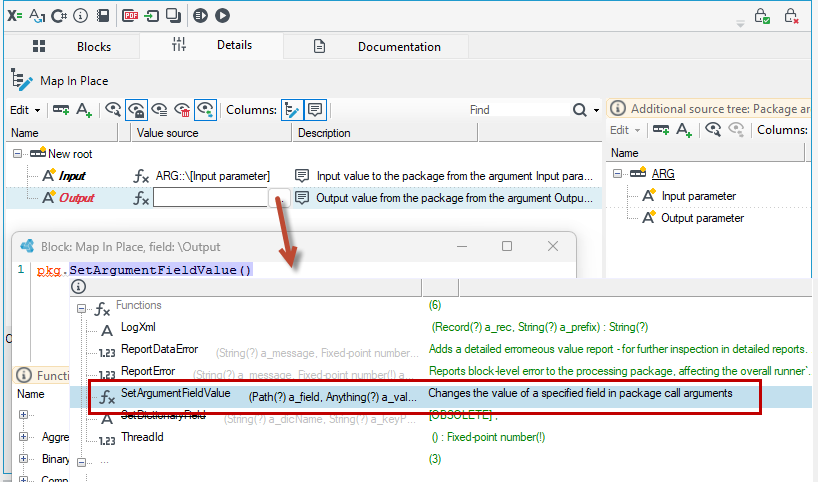Click the fx icon on the Output row
This screenshot has height=482, width=818.
coord(141,198)
